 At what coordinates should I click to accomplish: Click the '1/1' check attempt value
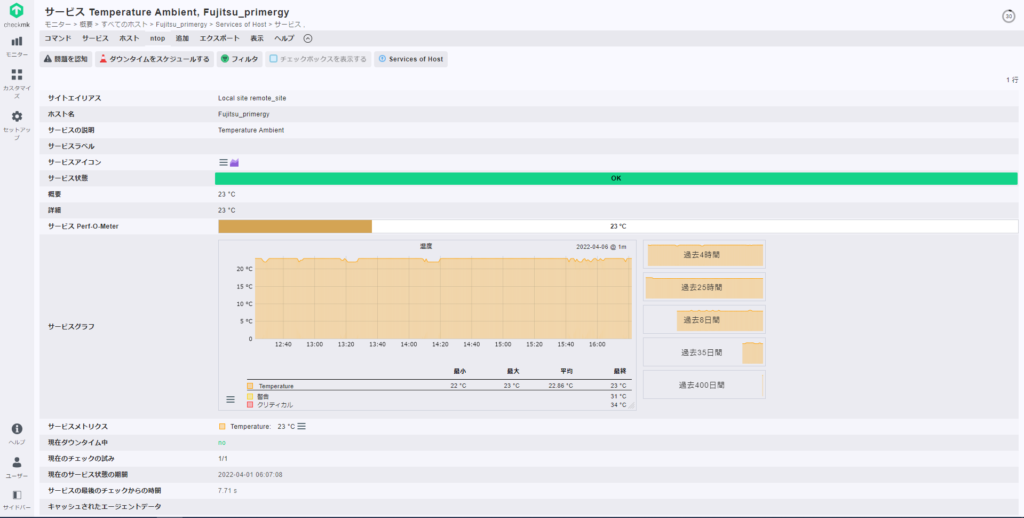(x=223, y=459)
